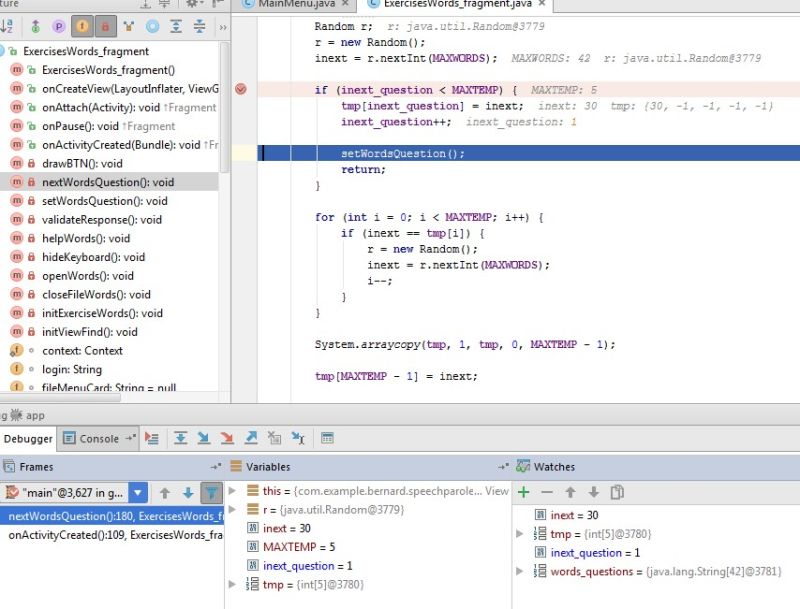Viewport: 800px width, 609px height.
Task: Click Step Into to enter the method
Action: 204,438
